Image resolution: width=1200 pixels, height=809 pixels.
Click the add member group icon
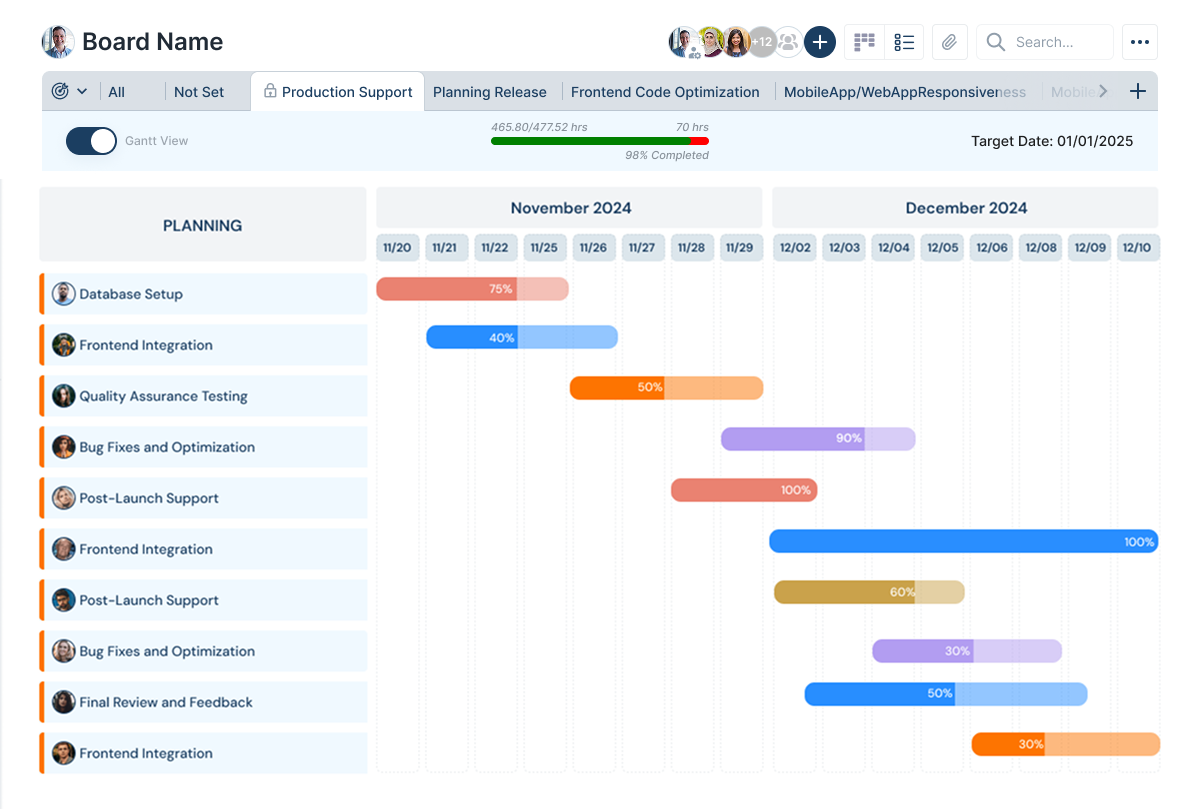pos(789,42)
